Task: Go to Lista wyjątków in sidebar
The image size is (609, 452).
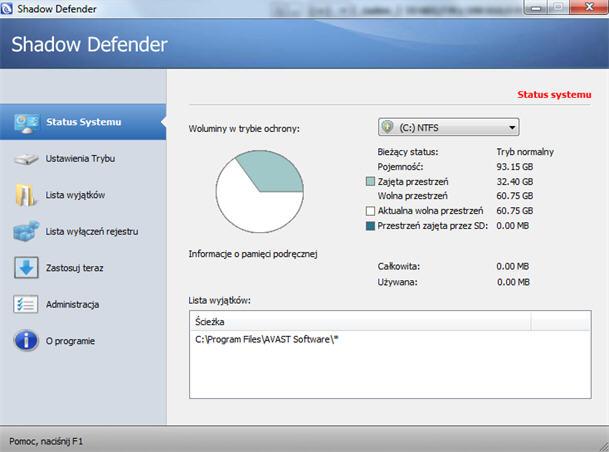Action: [75, 195]
